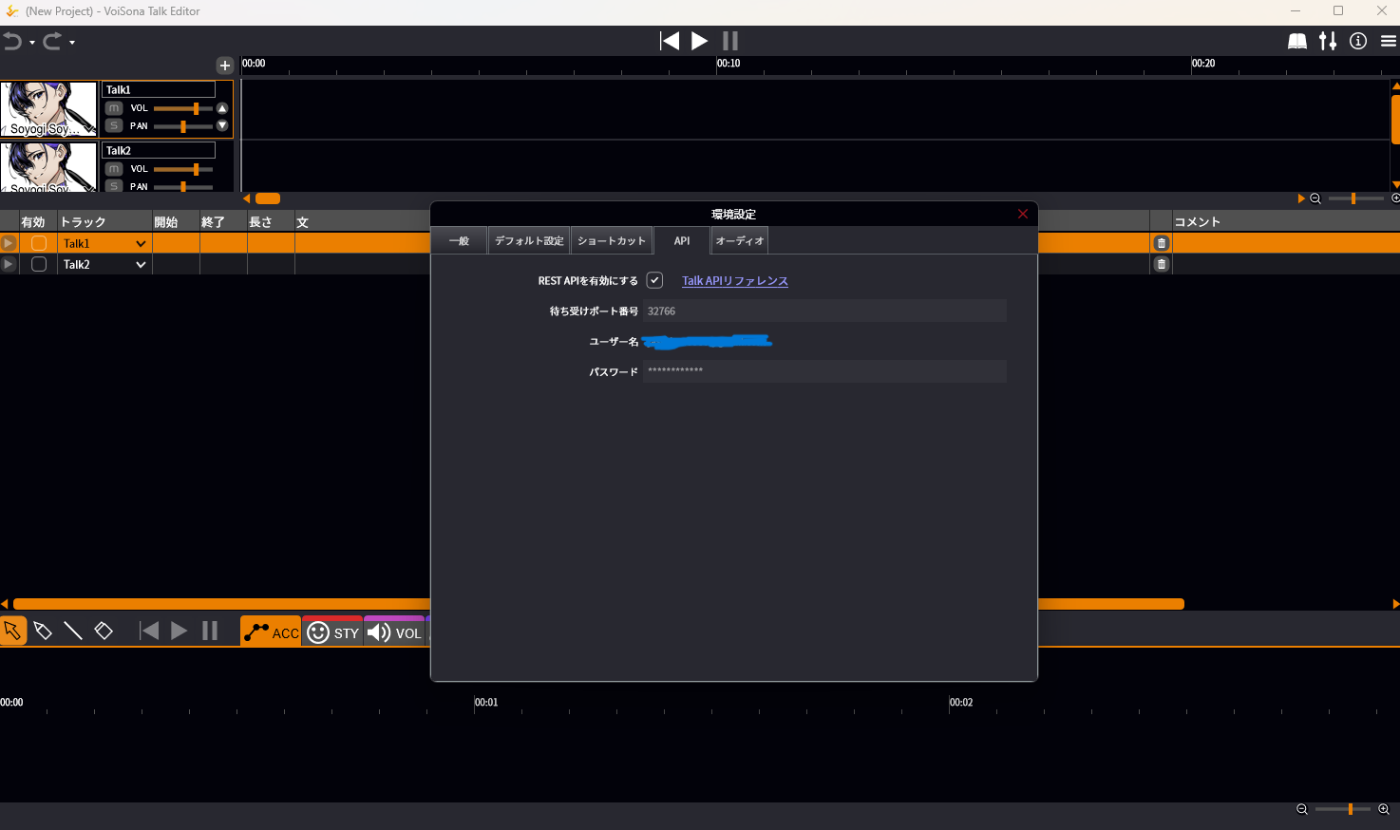
Task: Rewind to start in top transport bar
Action: click(669, 41)
